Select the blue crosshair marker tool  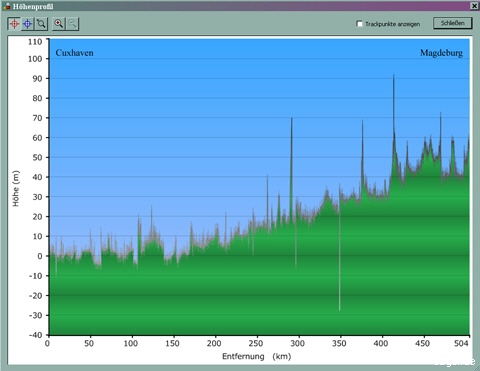(28, 24)
